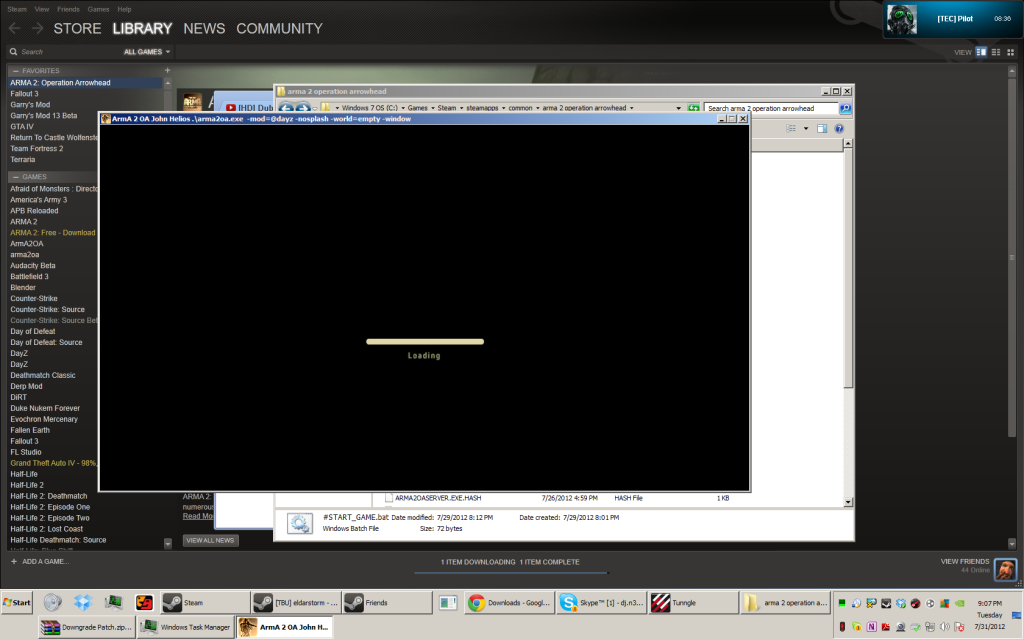Go to the COMMUNITY tab

click(x=278, y=28)
